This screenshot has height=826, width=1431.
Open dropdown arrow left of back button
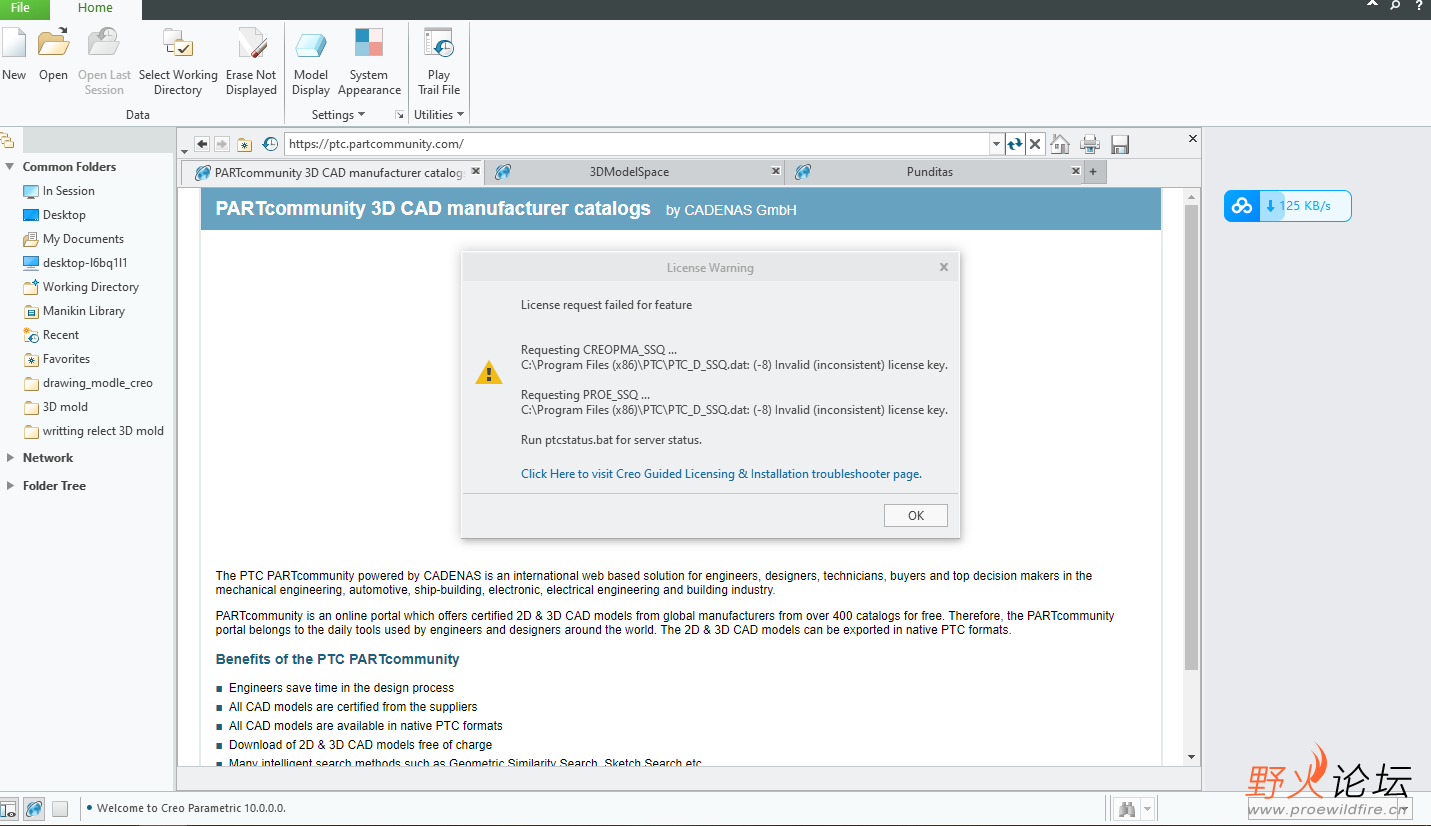[x=185, y=151]
